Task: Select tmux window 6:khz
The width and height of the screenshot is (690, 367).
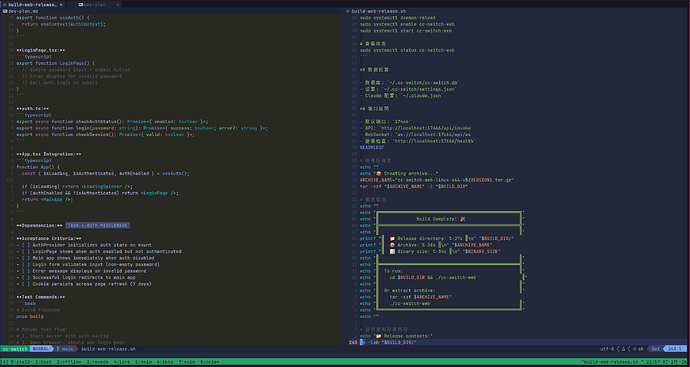Action: click(x=166, y=362)
